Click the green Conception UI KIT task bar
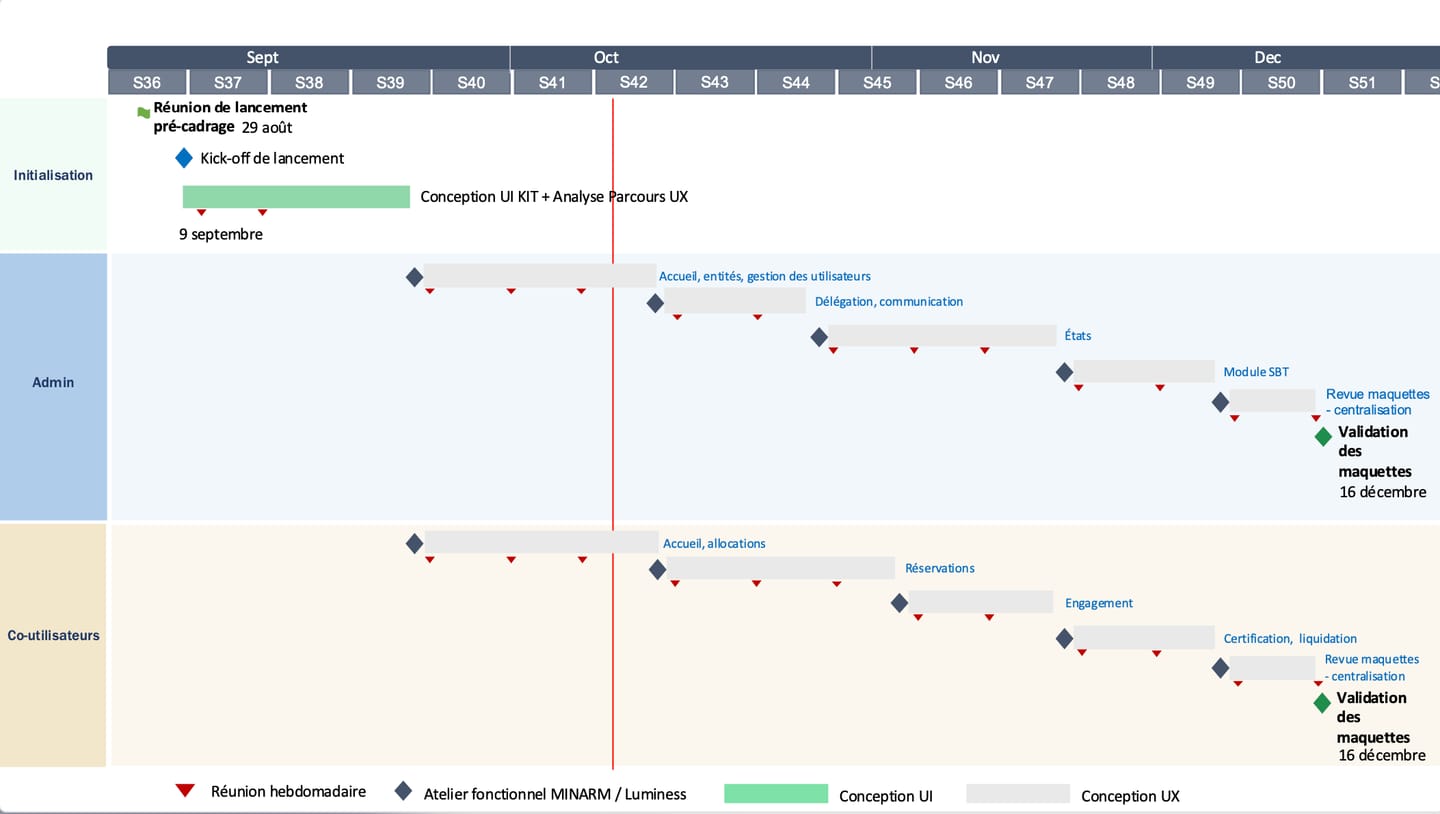 pyautogui.click(x=296, y=197)
